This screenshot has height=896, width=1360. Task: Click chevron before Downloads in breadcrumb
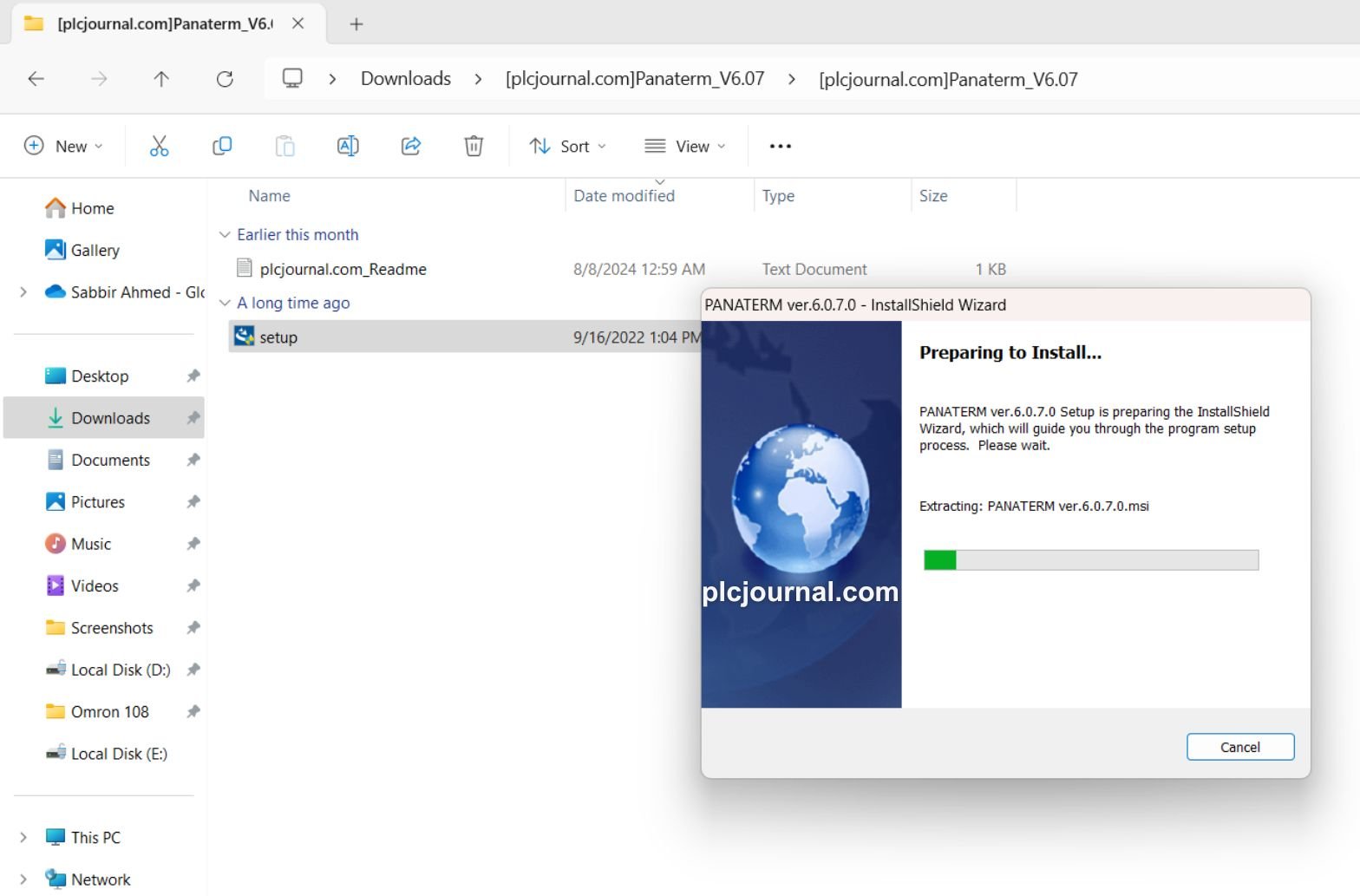coord(332,79)
